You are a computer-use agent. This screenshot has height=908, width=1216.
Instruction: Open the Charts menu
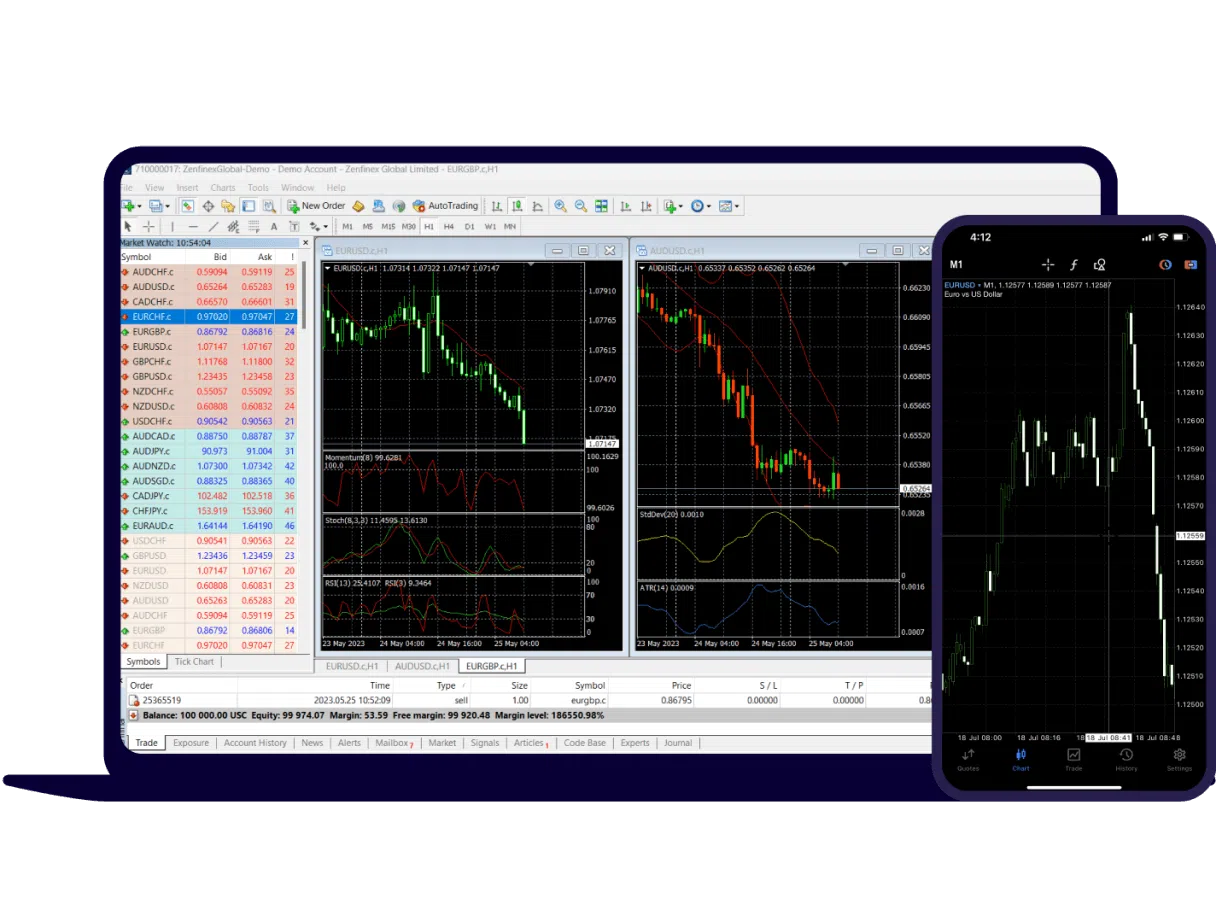[222, 188]
